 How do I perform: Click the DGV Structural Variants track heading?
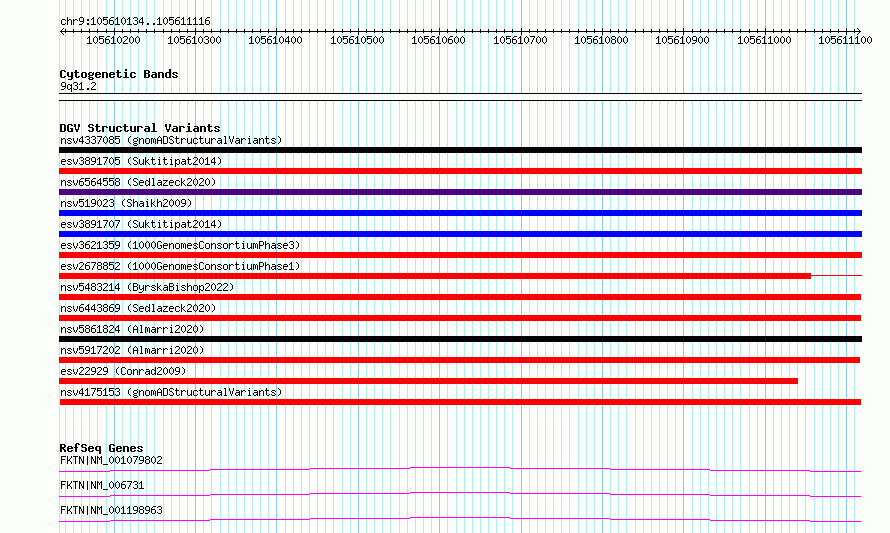click(x=140, y=128)
